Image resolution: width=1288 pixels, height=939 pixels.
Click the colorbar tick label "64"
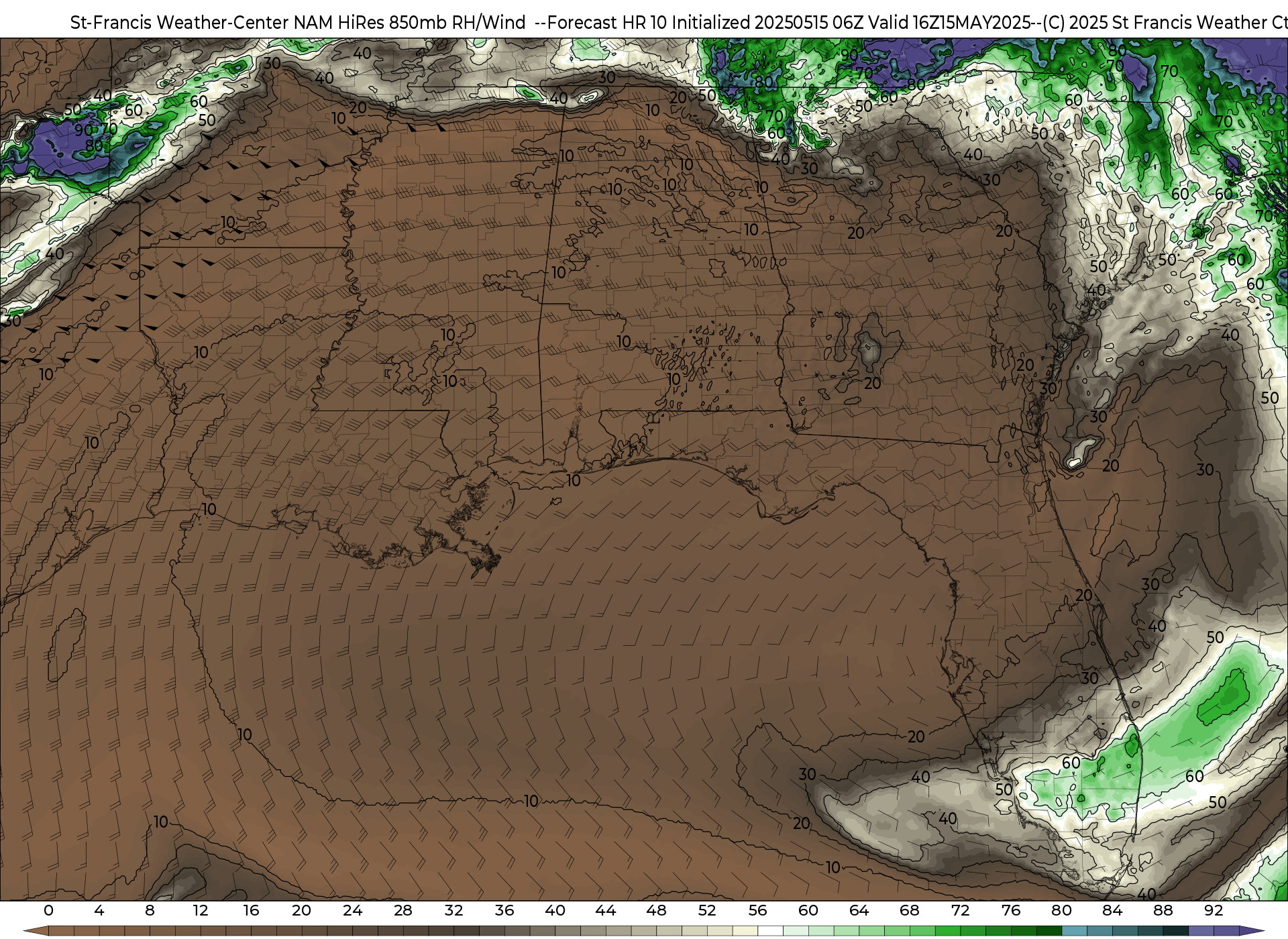[x=859, y=910]
